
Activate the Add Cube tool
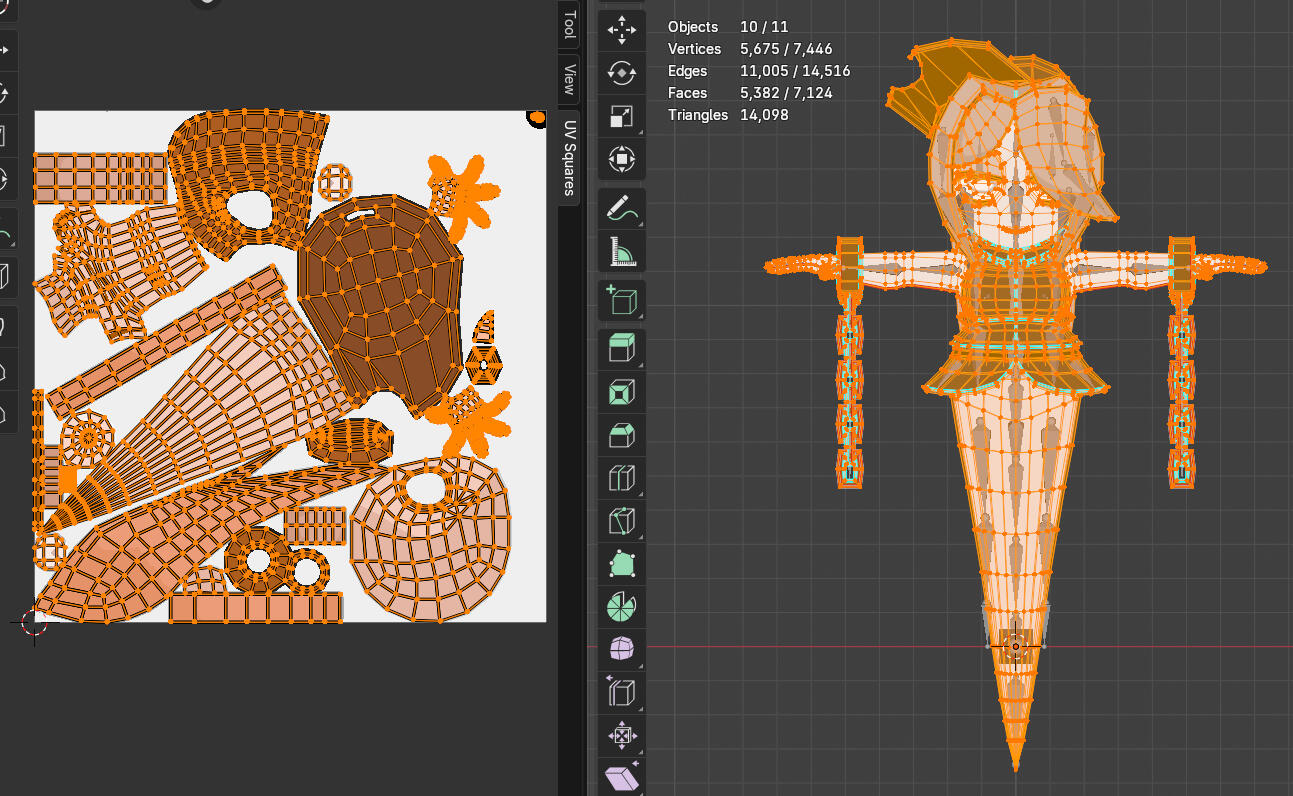[621, 300]
